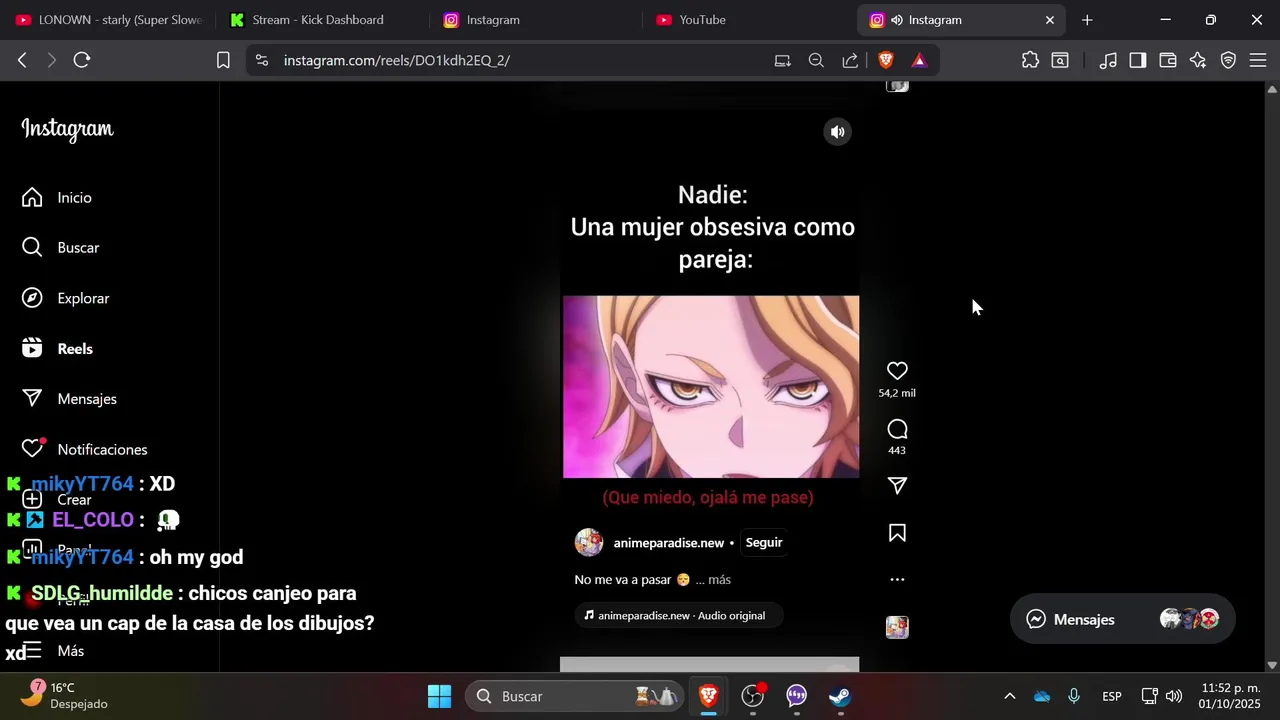Open animeparadise.new Audio original link
The image size is (1280, 720).
[x=678, y=616]
